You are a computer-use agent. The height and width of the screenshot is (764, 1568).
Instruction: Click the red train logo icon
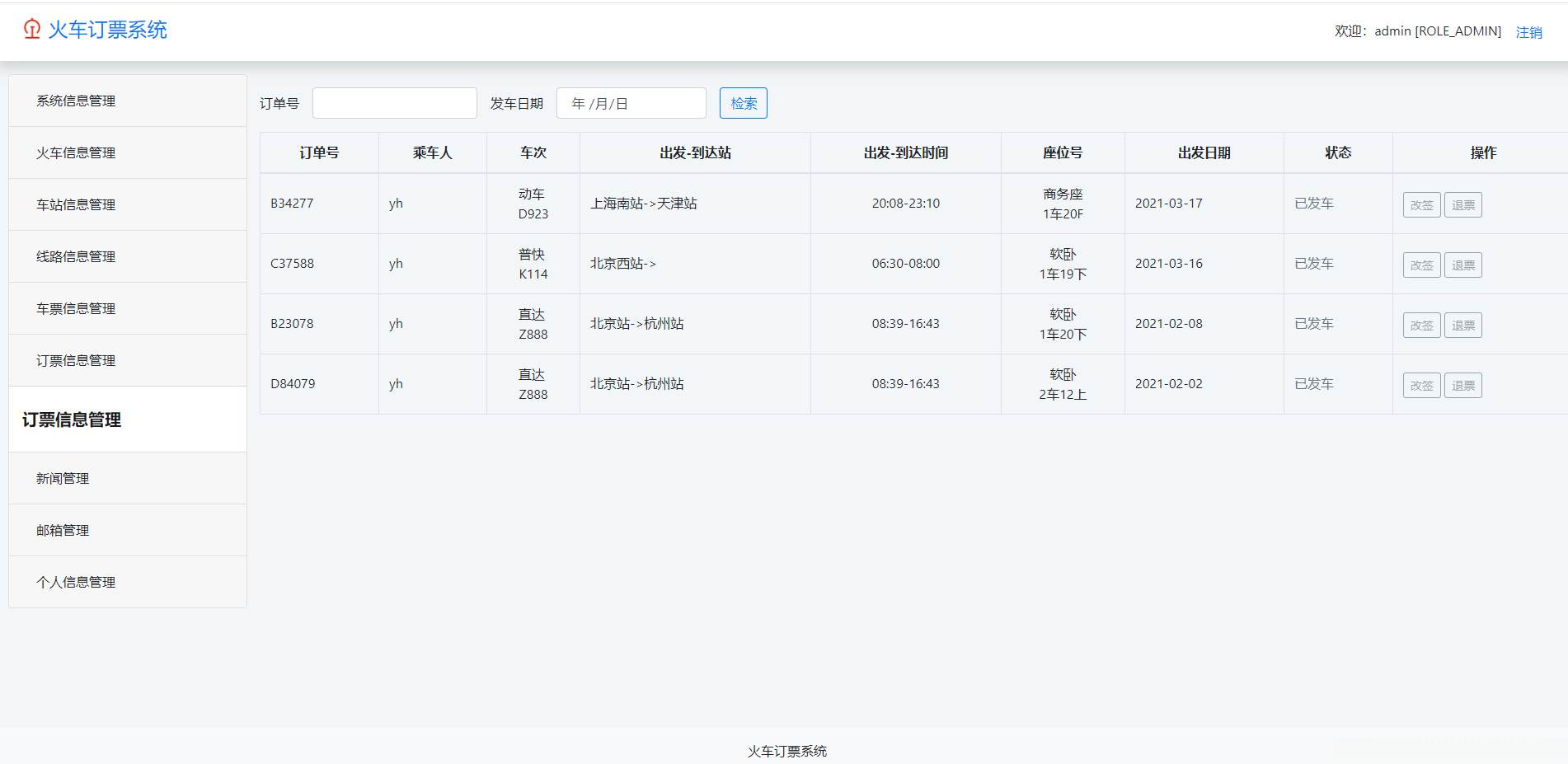(x=32, y=30)
